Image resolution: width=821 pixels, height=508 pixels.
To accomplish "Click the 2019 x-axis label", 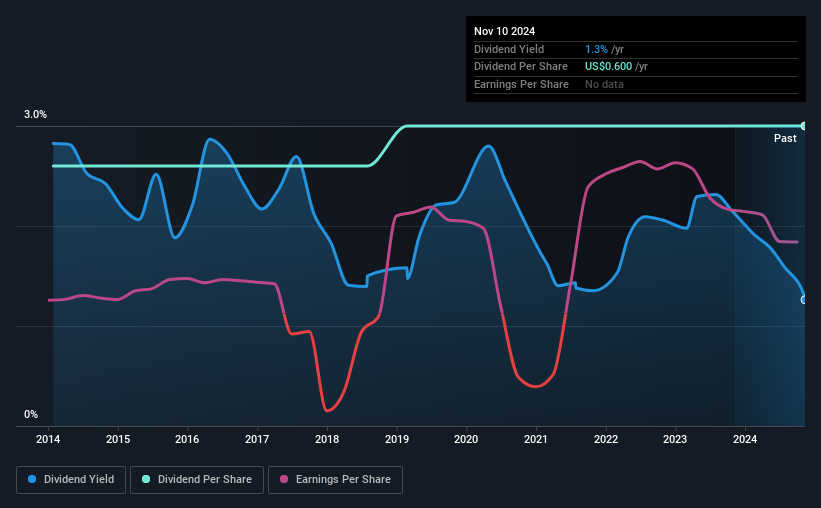I will 397,439.
